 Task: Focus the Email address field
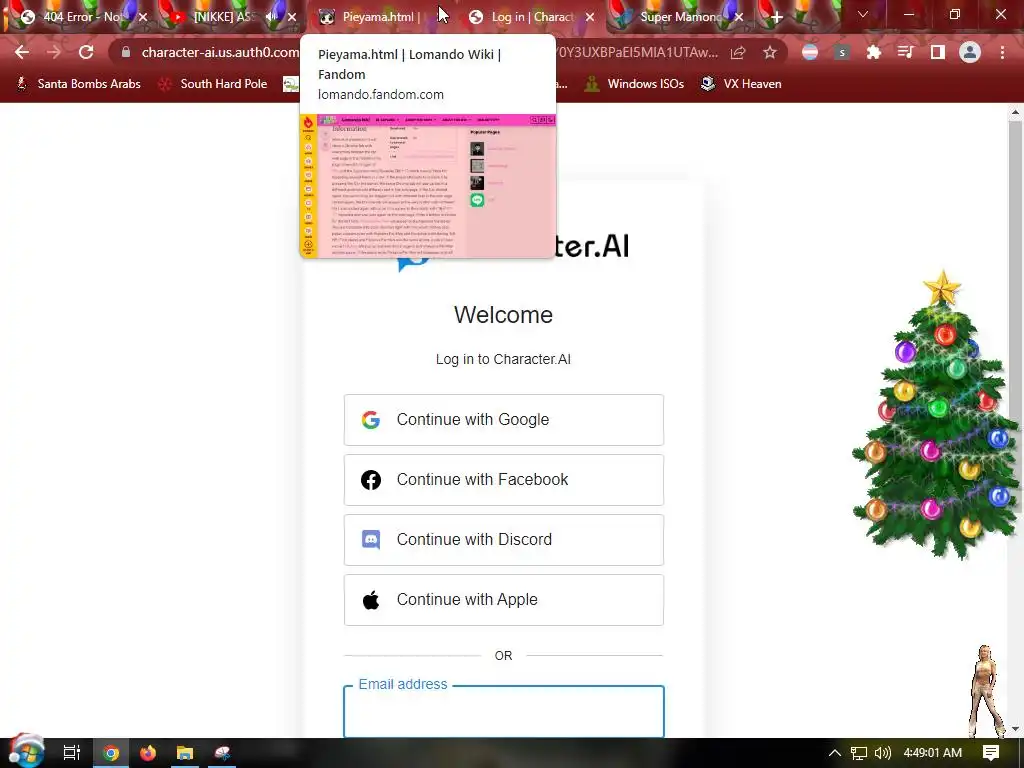[x=504, y=712]
